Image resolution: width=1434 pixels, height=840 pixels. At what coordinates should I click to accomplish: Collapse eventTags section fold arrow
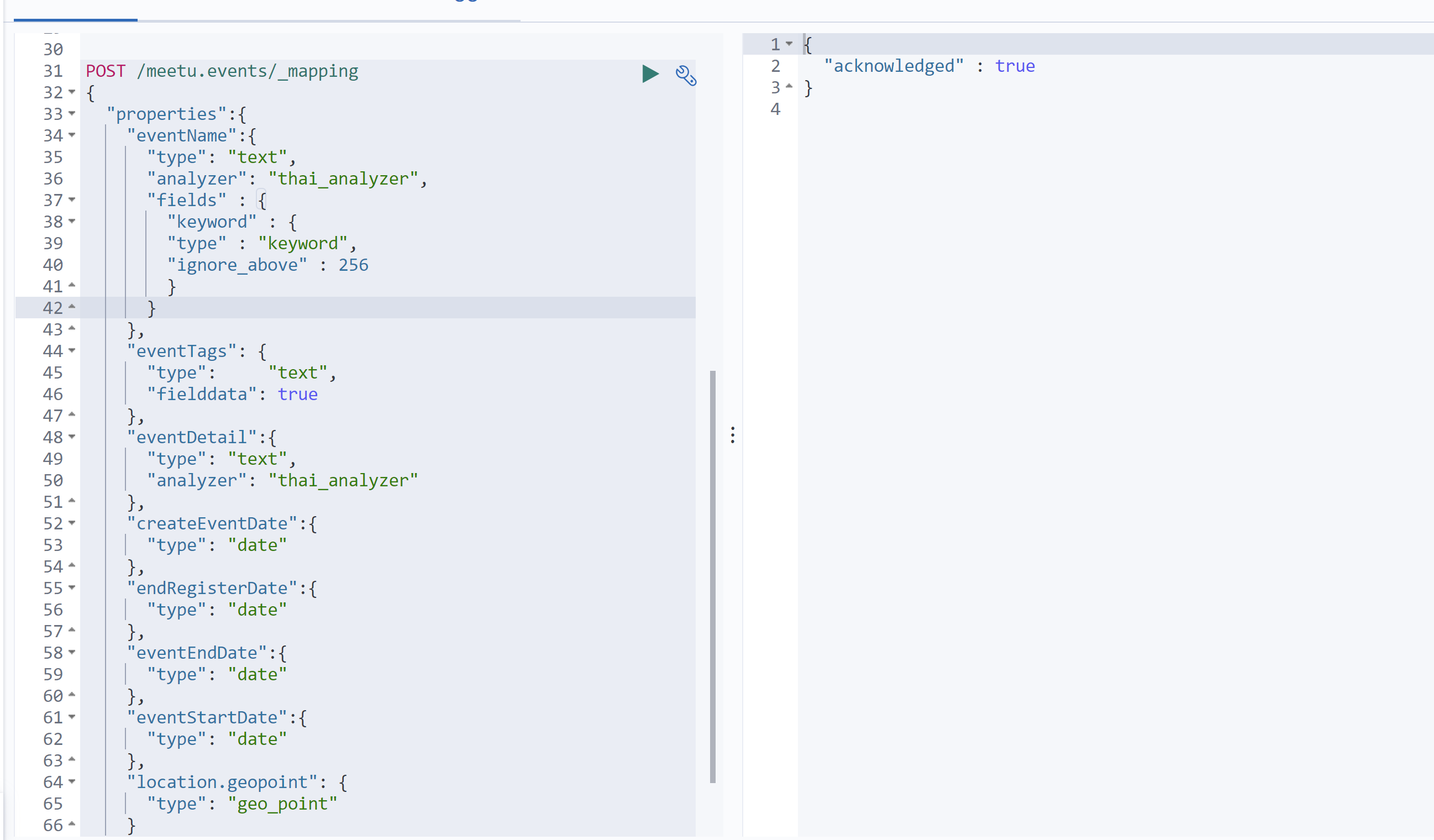tap(72, 351)
